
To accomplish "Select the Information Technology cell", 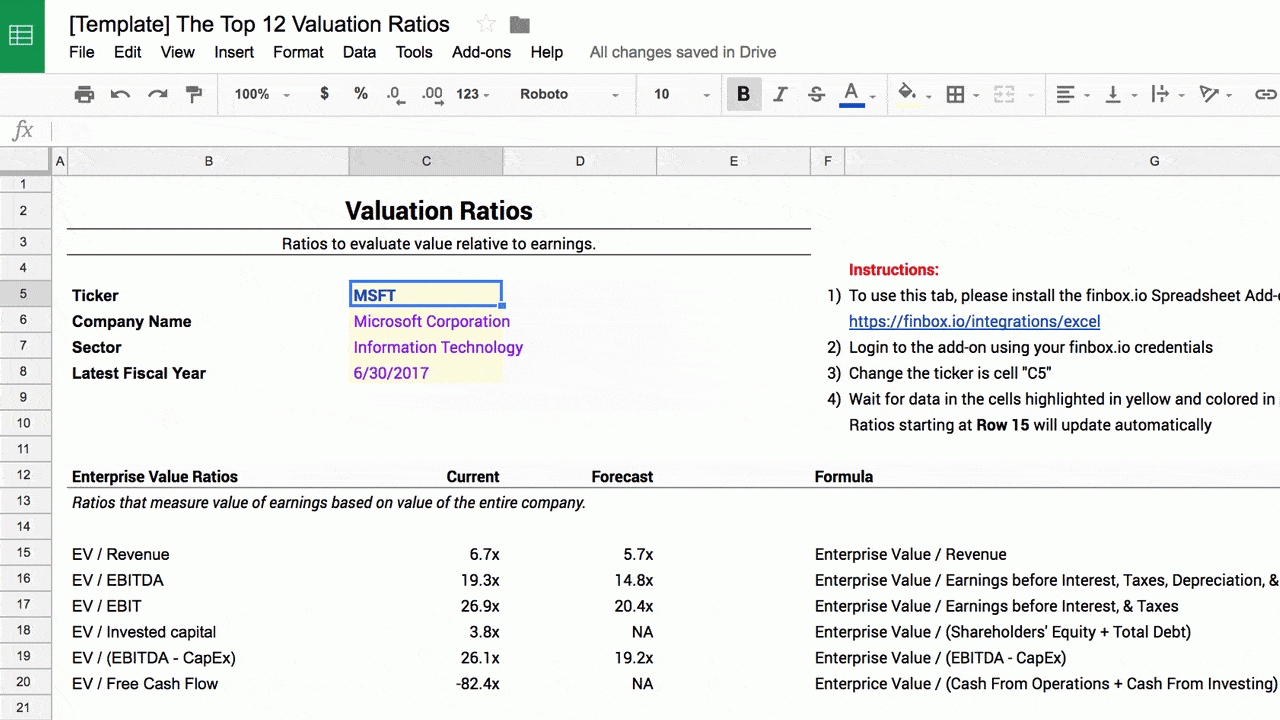I will (426, 347).
